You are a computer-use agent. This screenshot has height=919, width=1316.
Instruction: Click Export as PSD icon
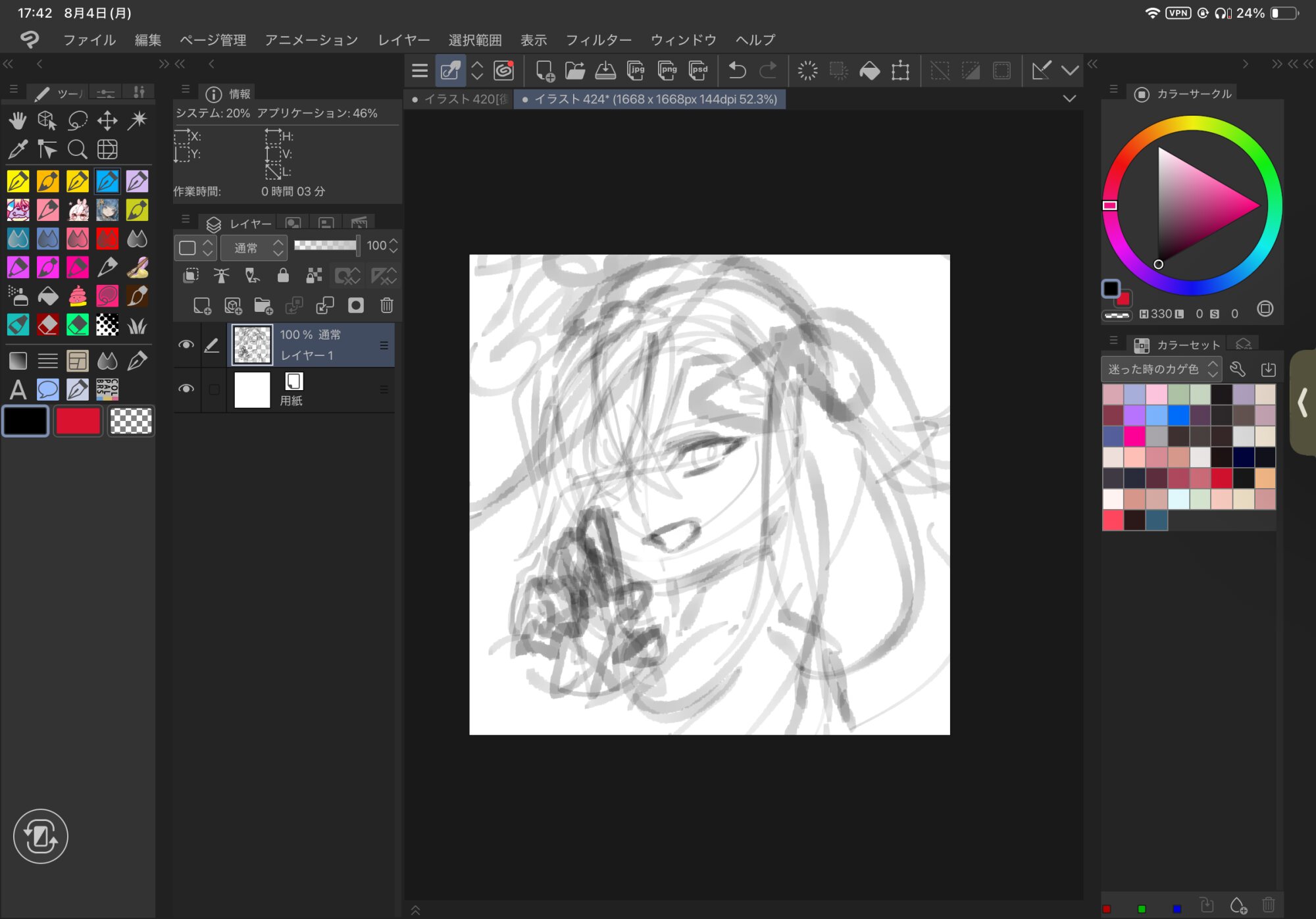click(x=698, y=70)
